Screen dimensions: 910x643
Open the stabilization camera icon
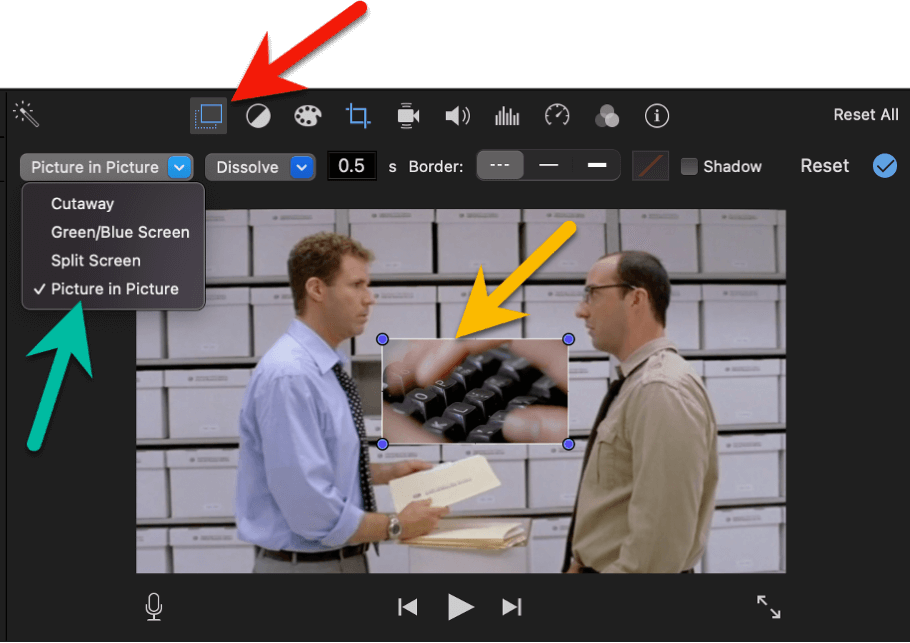[408, 115]
